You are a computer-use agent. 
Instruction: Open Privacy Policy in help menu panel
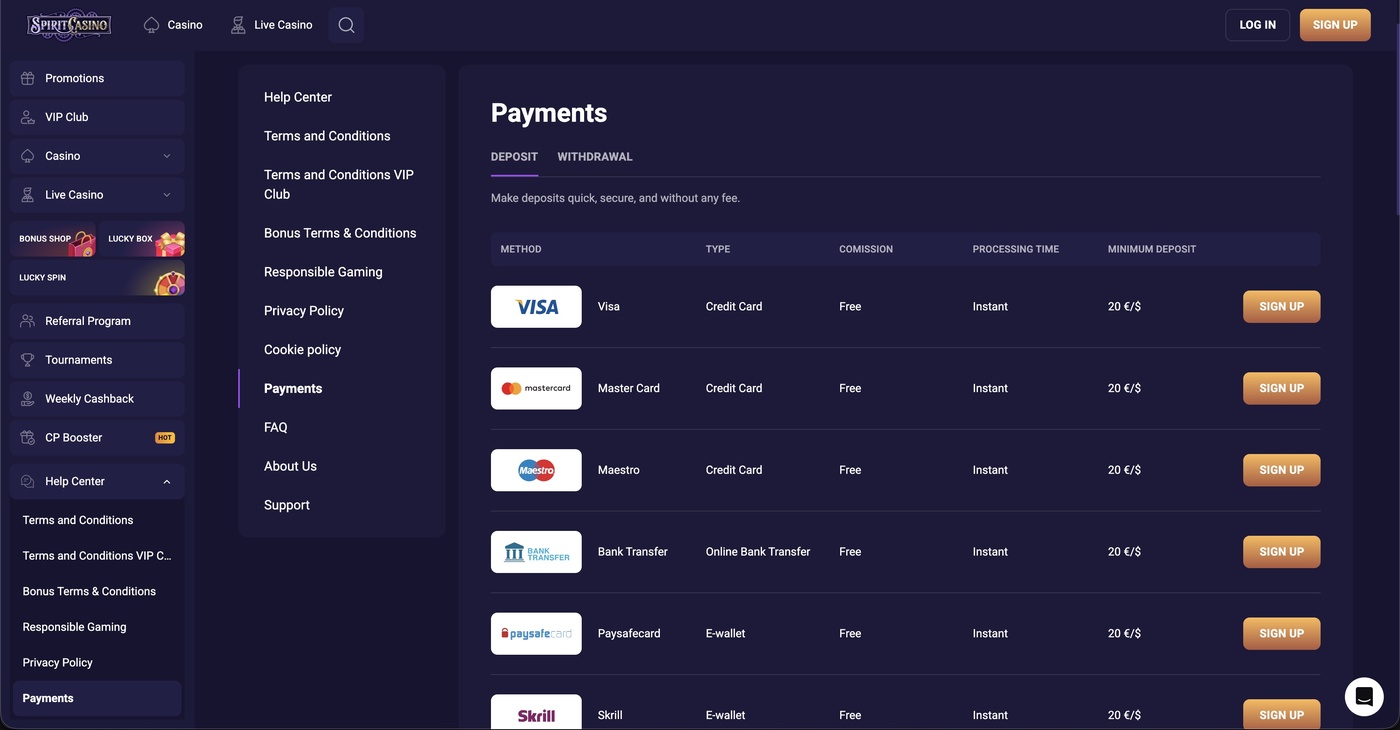[x=304, y=311]
